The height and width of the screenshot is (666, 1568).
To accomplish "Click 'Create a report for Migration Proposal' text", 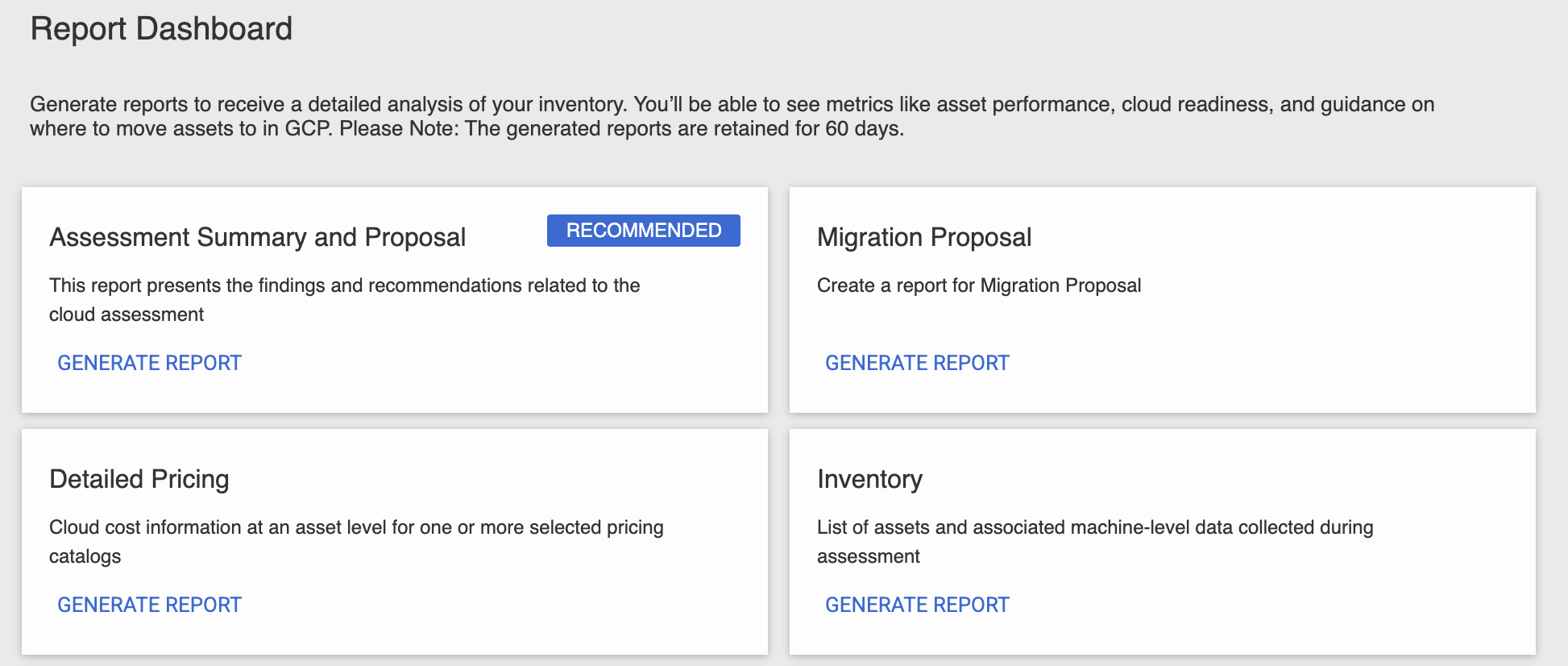I will click(x=979, y=285).
